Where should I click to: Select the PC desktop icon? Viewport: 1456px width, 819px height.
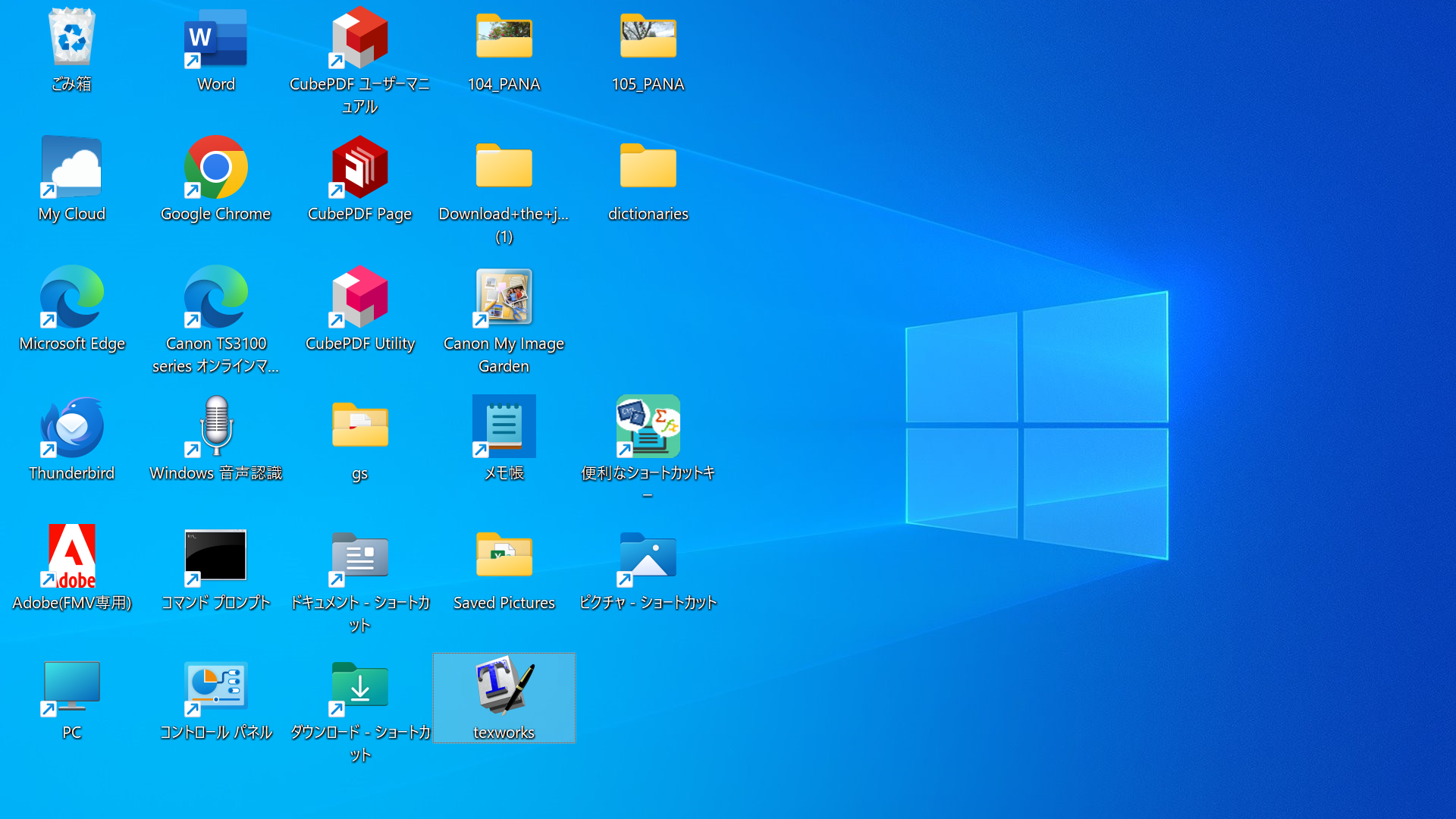coord(71,686)
